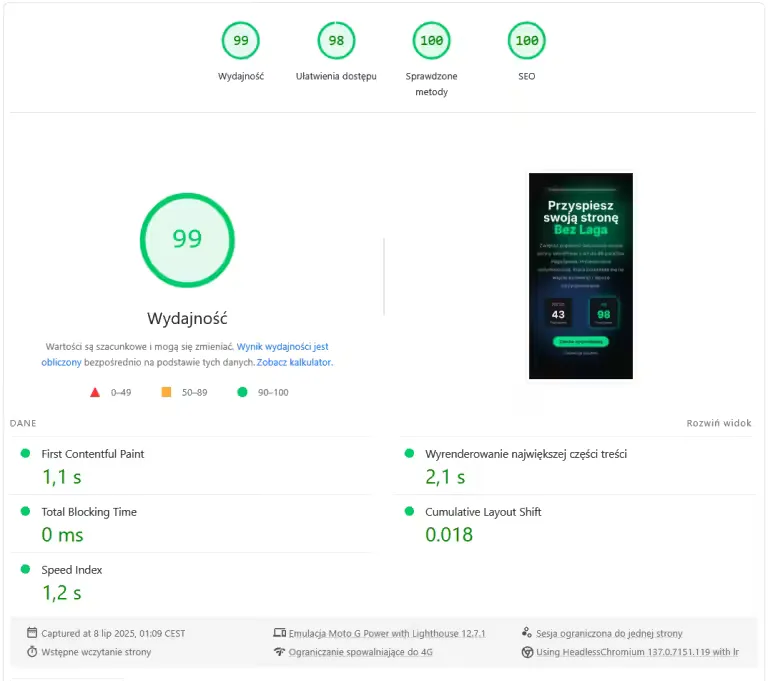Click 'Captured at 8 lip 2025, 01:09 CEST'

click(x=113, y=633)
